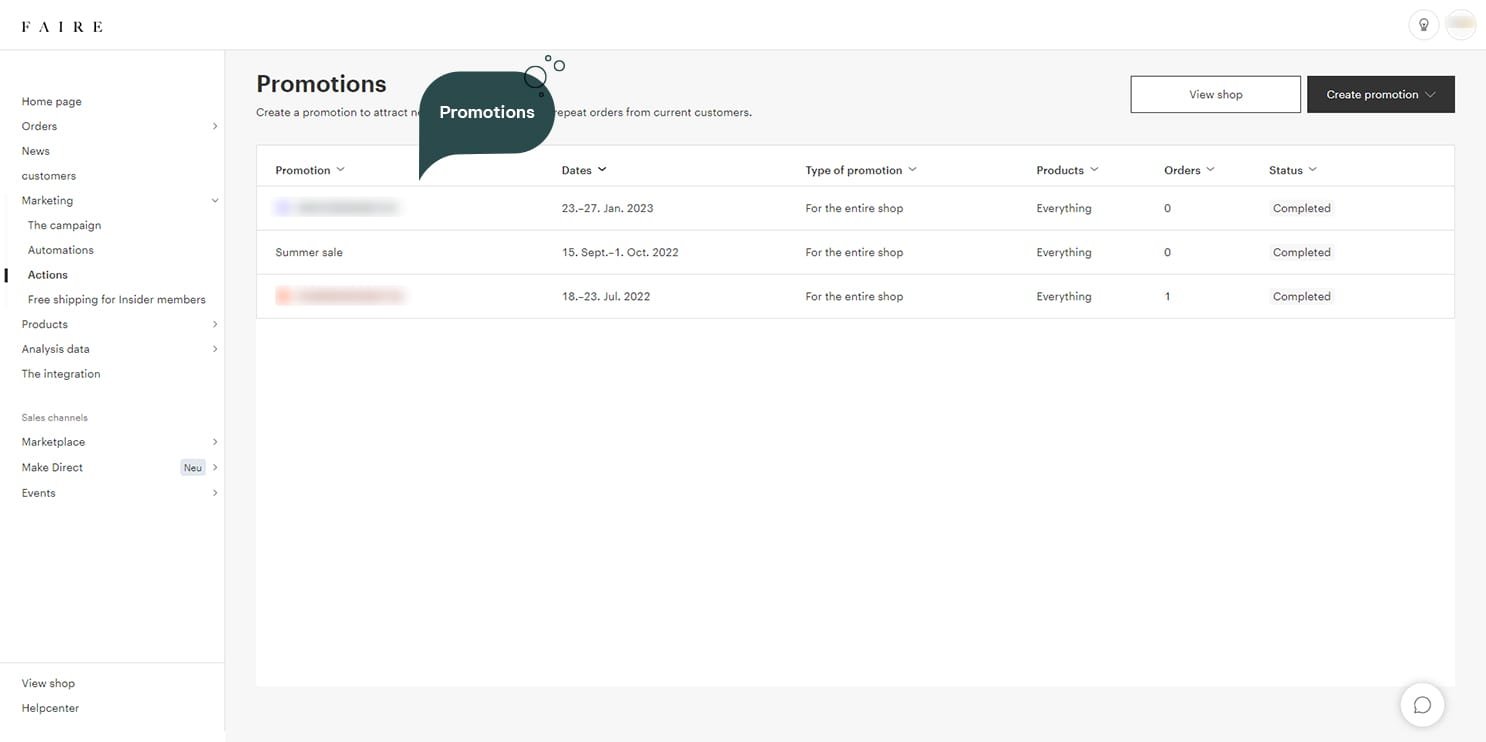
Task: Sort by the Orders column header
Action: click(x=1189, y=170)
